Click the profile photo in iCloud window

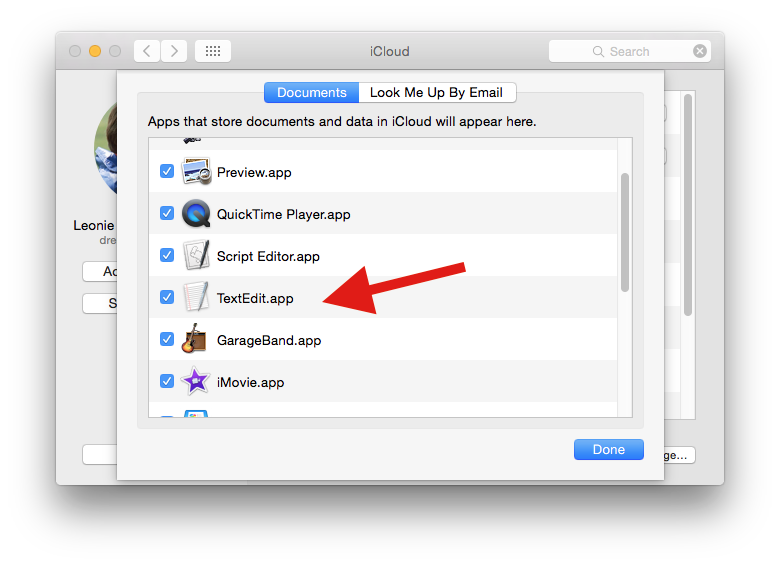105,148
